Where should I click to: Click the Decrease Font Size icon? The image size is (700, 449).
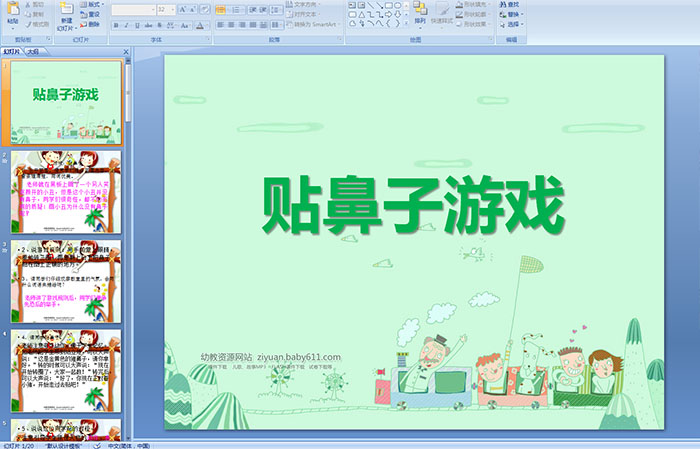point(192,9)
